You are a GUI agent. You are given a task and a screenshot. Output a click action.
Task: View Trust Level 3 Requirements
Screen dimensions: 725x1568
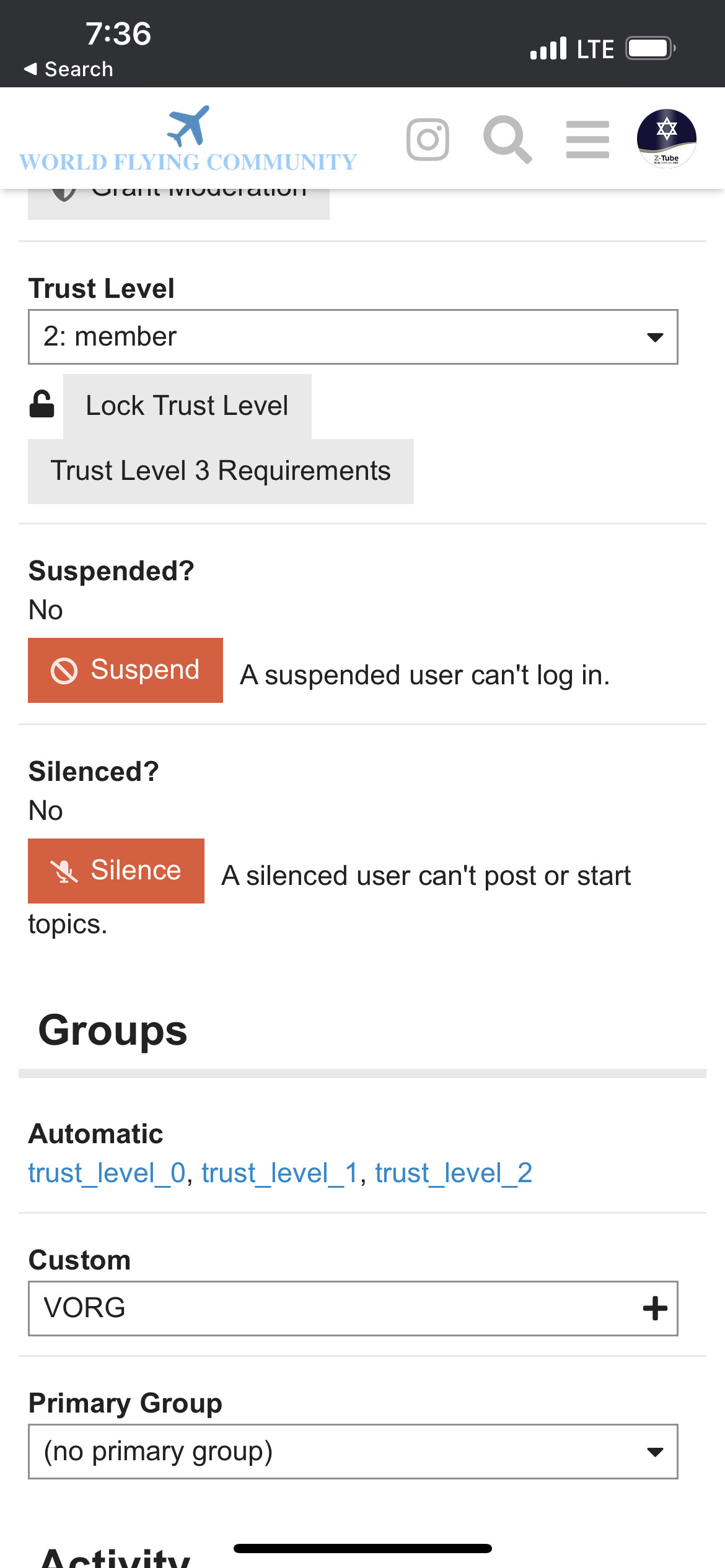point(221,471)
